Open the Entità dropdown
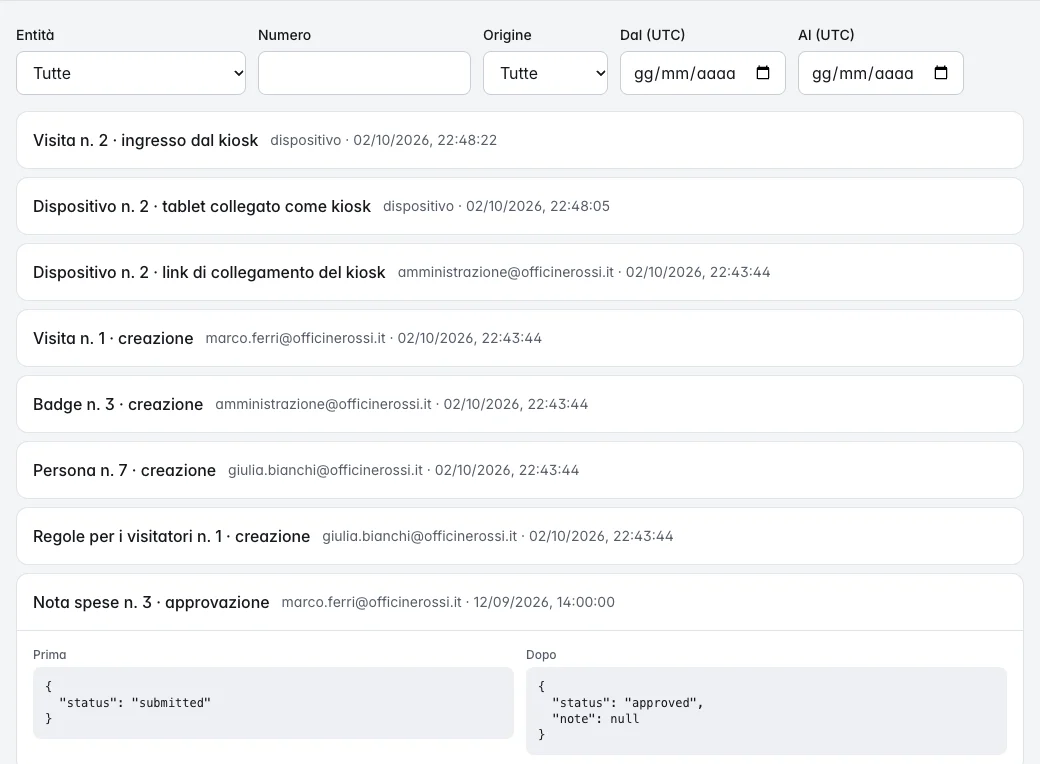 (x=131, y=73)
